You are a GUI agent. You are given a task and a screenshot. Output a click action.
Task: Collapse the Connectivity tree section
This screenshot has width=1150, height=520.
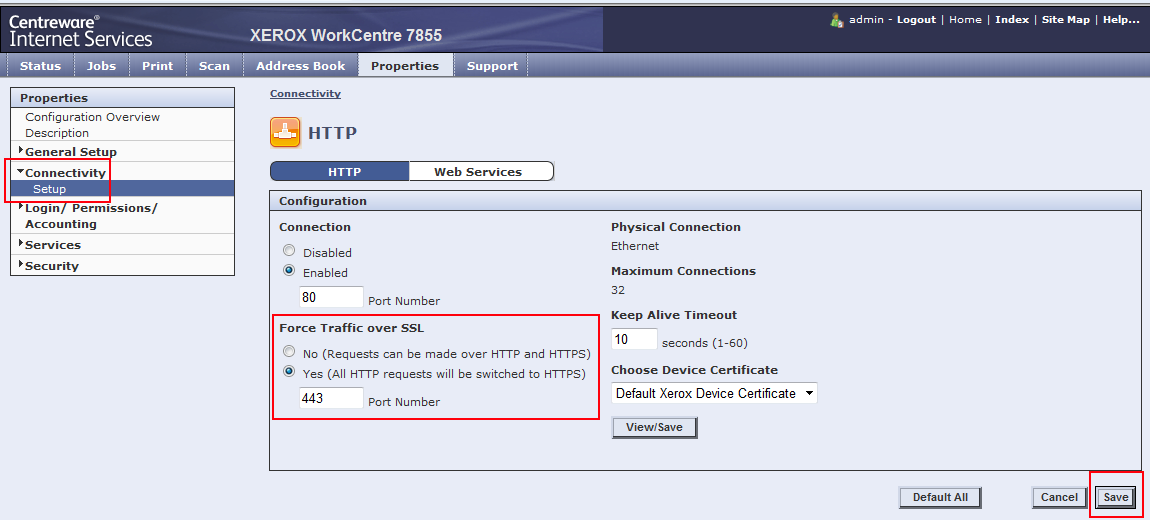click(x=64, y=173)
